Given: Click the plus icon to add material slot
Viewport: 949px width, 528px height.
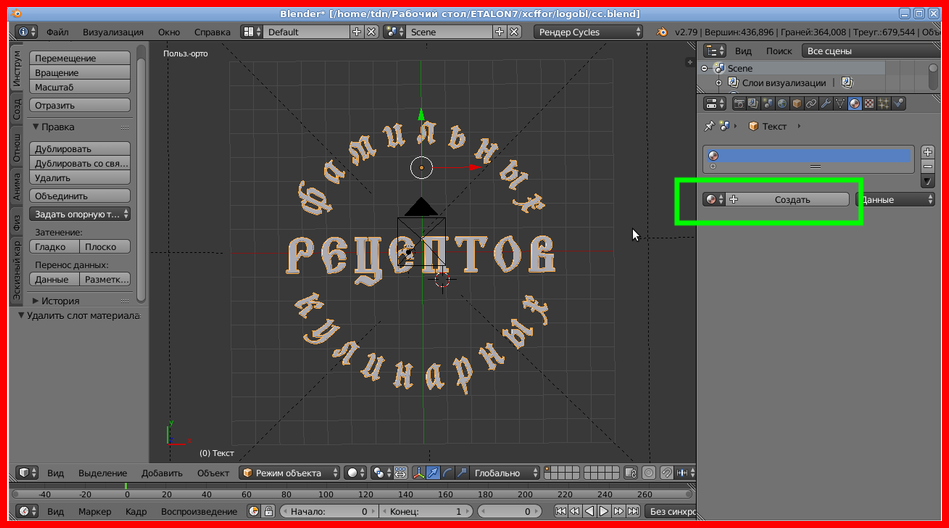Looking at the screenshot, I should (927, 151).
